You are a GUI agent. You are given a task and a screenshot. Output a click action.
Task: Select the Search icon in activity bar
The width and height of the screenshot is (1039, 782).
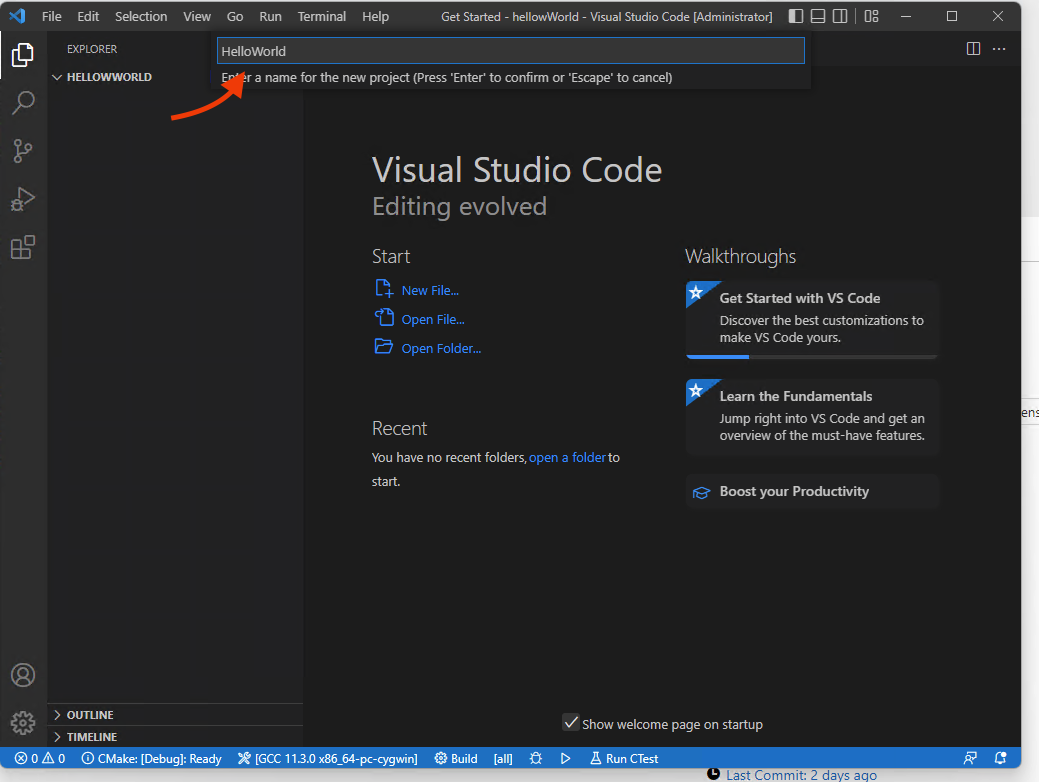click(22, 103)
